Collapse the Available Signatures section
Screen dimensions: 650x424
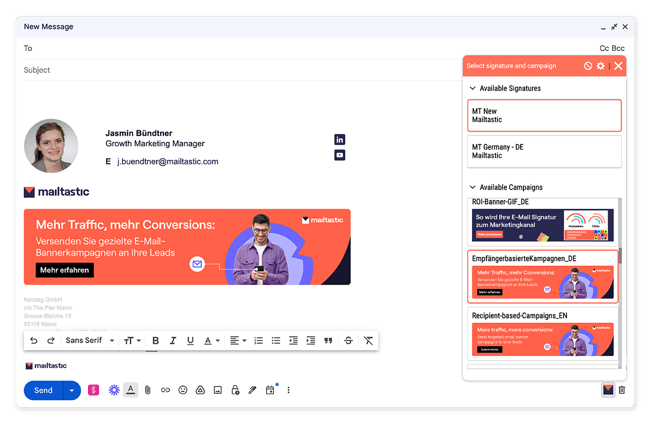[x=472, y=89]
